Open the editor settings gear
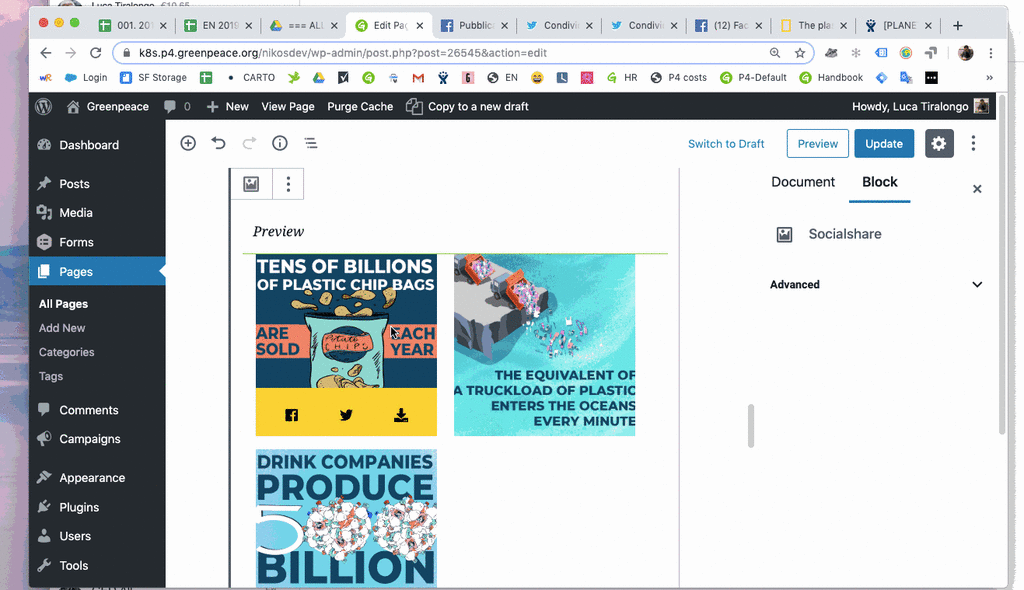Viewport: 1024px width, 590px height. click(x=939, y=144)
